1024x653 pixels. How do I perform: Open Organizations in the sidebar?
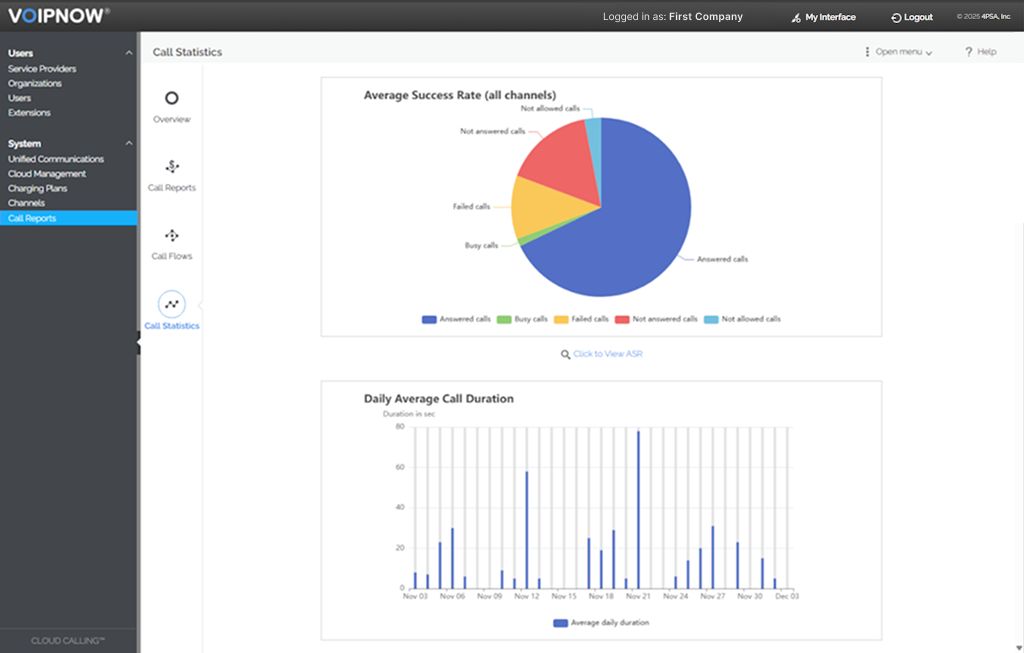pos(35,84)
